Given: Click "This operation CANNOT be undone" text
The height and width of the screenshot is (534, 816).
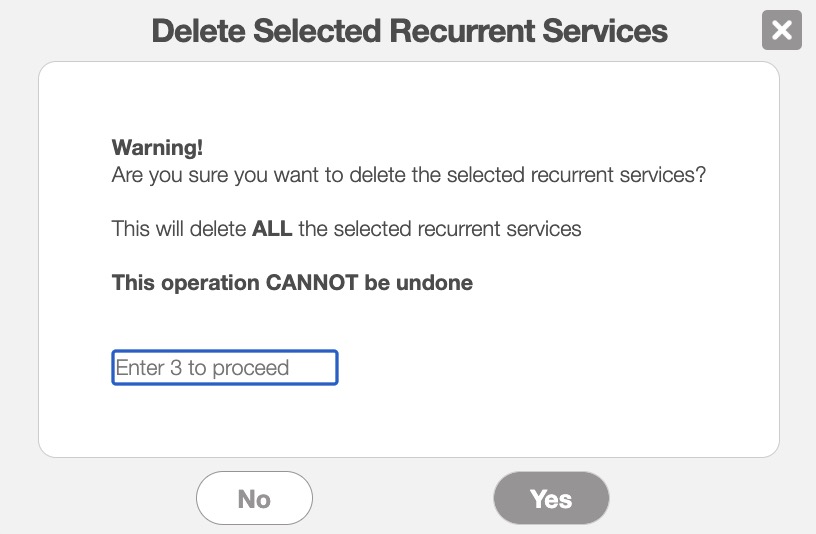Looking at the screenshot, I should coord(292,283).
